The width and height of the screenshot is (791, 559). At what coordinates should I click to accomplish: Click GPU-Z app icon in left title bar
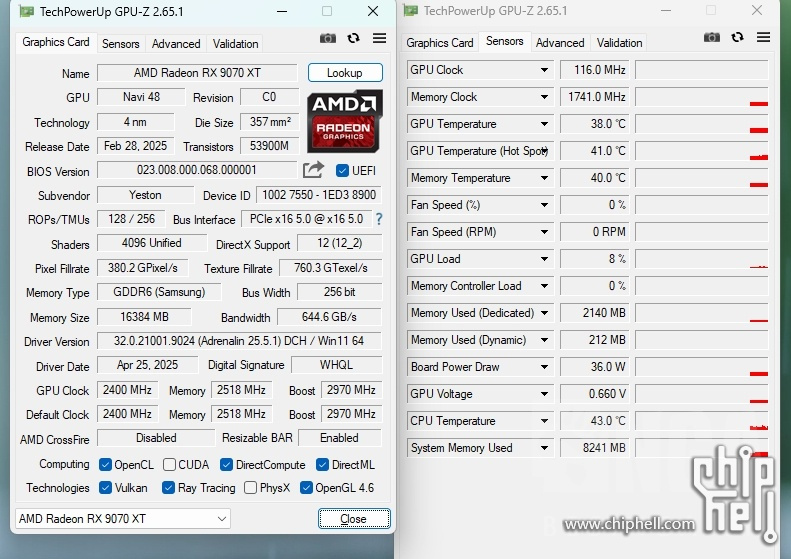tap(26, 11)
